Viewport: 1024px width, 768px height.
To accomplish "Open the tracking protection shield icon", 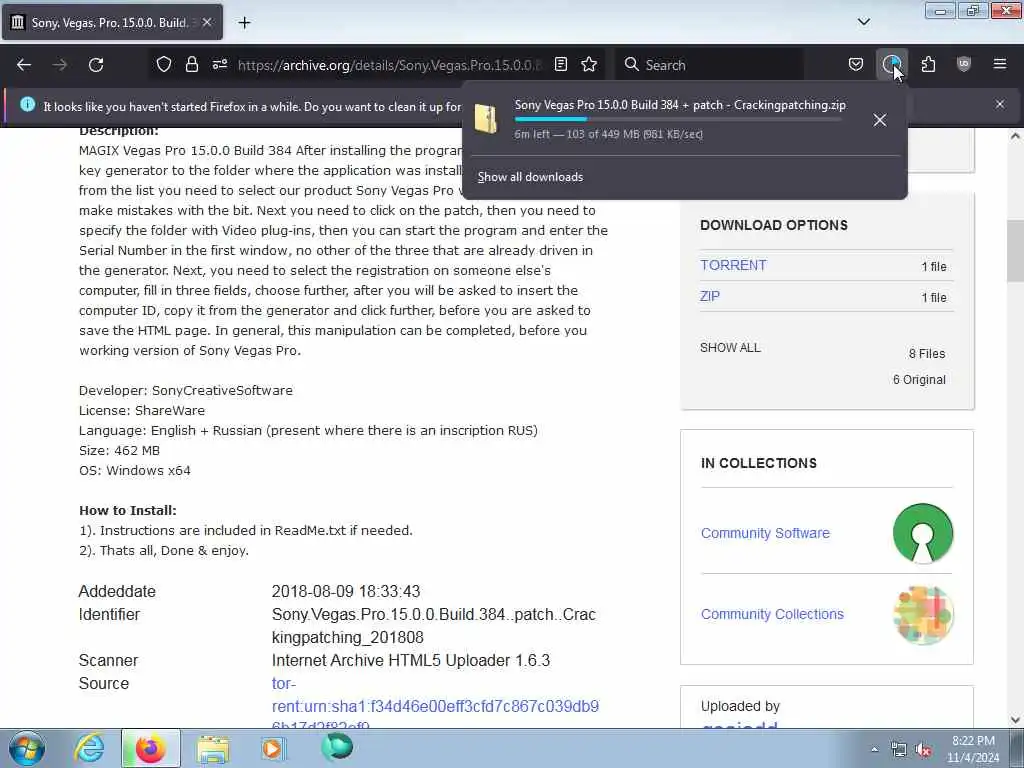I will tap(164, 65).
